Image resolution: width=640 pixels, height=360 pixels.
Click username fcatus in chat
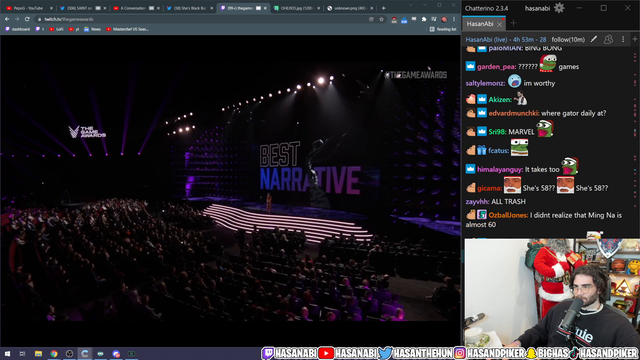click(x=498, y=151)
